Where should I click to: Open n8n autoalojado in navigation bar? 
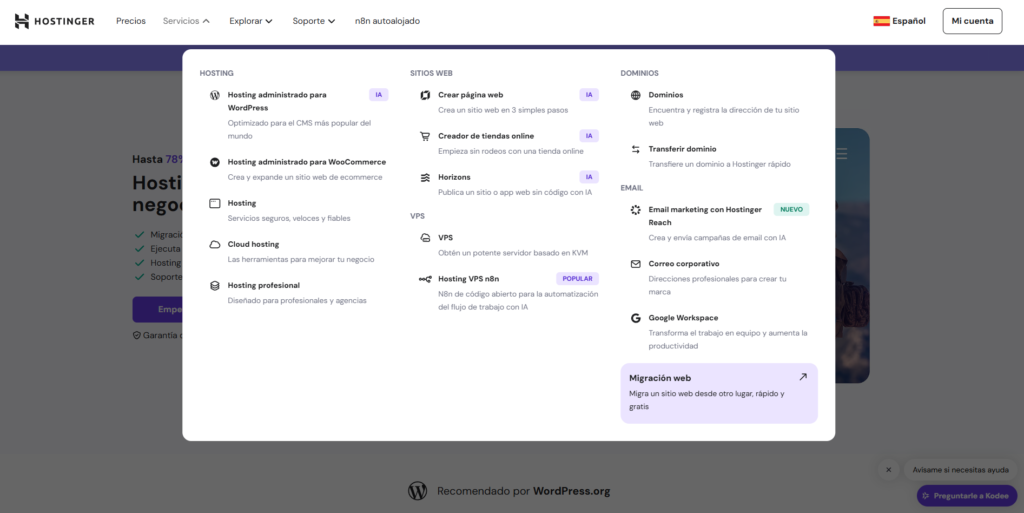click(387, 21)
